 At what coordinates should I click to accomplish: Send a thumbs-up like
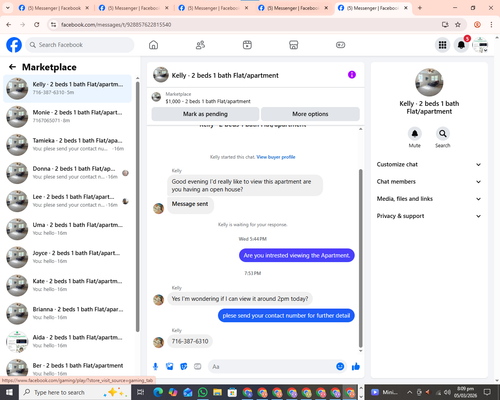356,367
